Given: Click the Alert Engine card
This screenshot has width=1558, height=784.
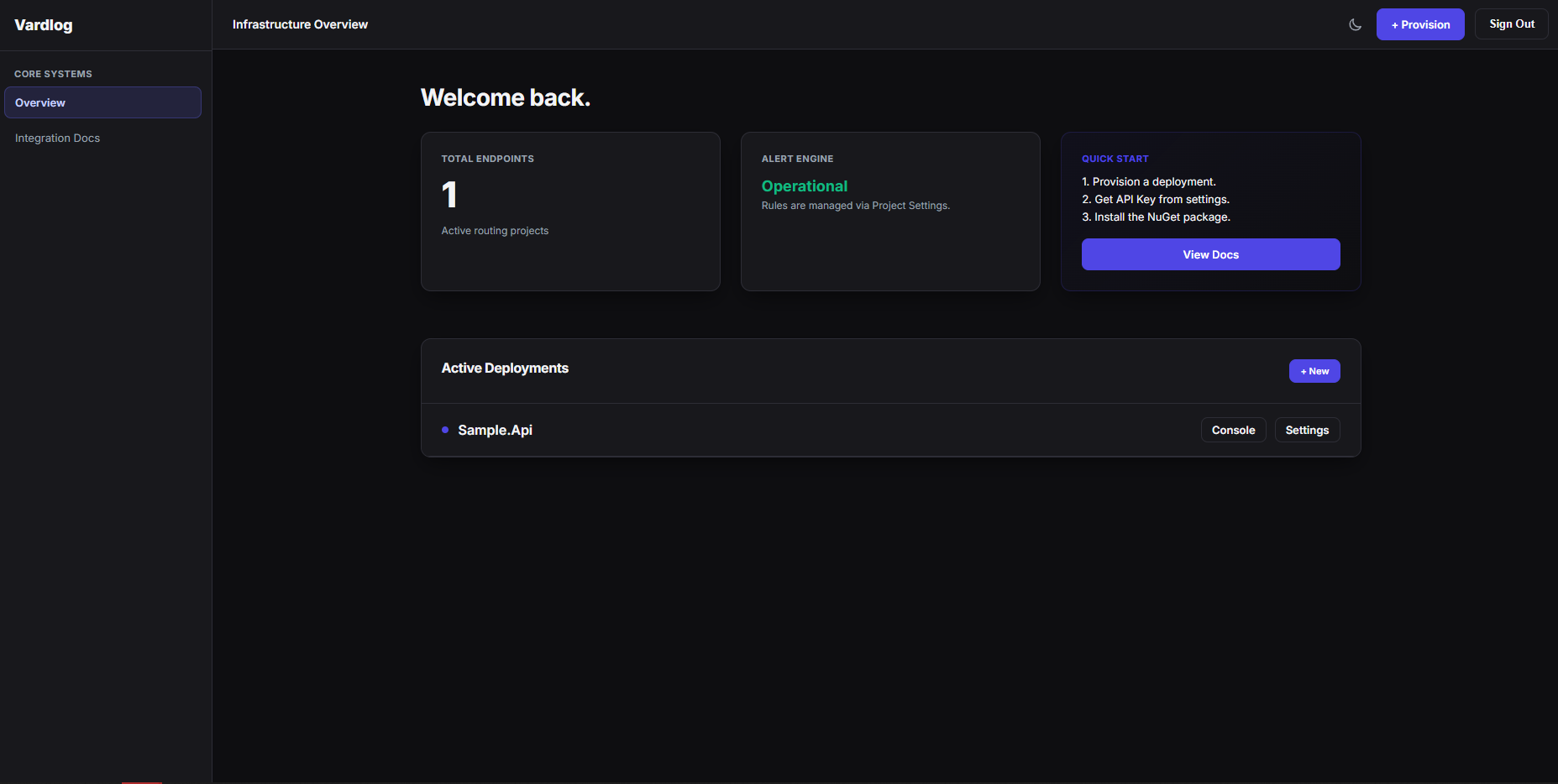Looking at the screenshot, I should pos(890,211).
